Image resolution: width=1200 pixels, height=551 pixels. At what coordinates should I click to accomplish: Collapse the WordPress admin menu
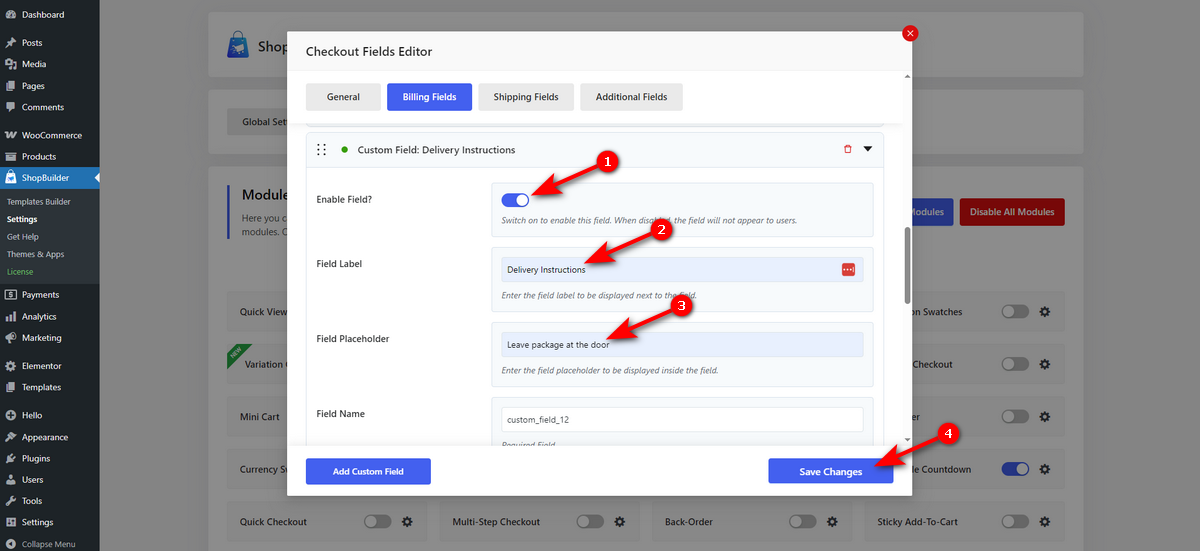(x=41, y=544)
